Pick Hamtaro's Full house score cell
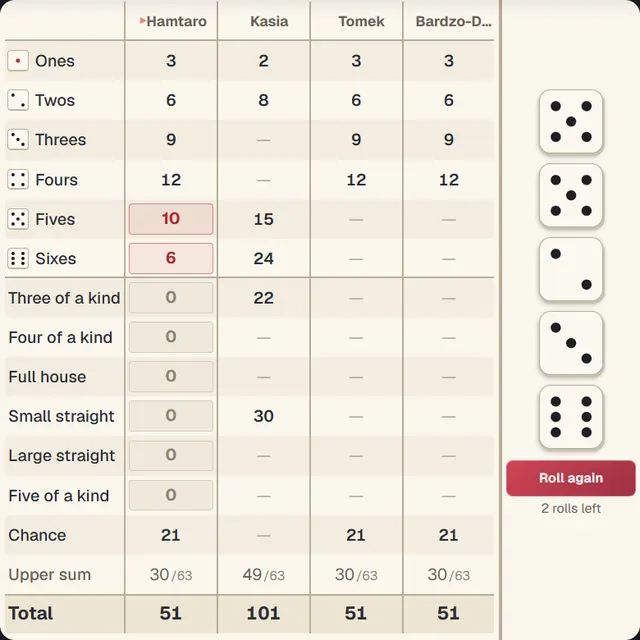Image resolution: width=640 pixels, height=640 pixels. (171, 376)
